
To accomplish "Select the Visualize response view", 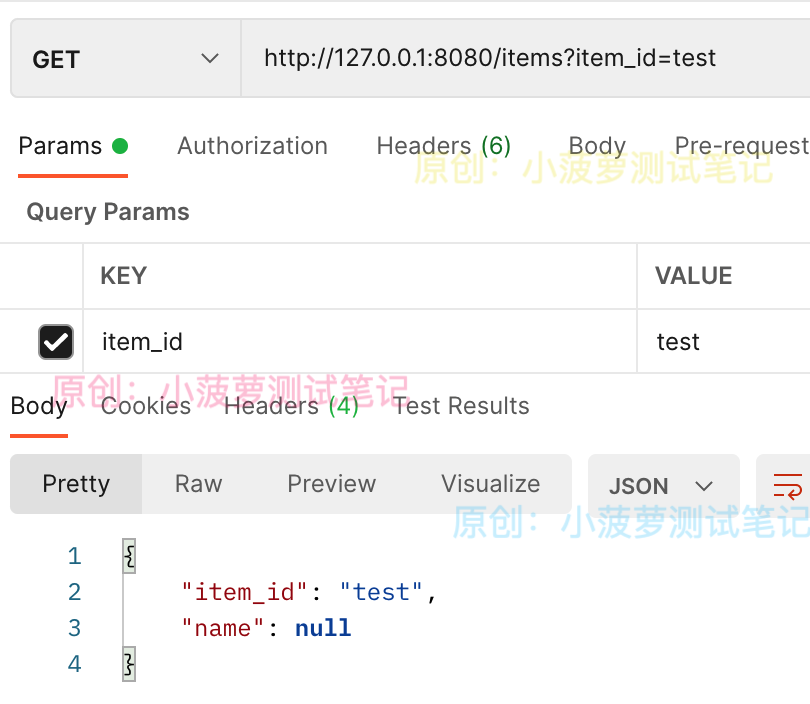I will (491, 484).
